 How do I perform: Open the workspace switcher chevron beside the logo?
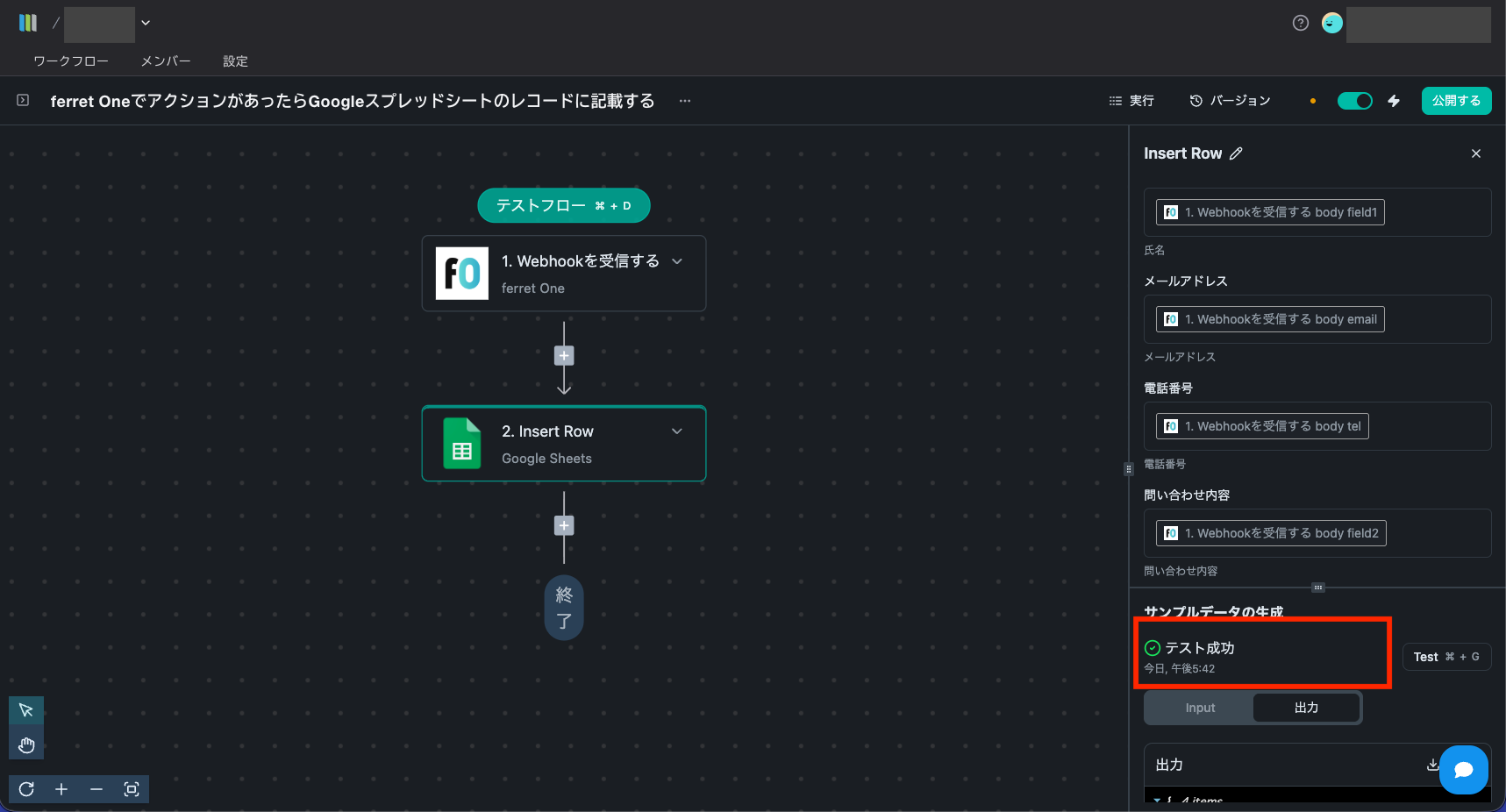[x=146, y=23]
